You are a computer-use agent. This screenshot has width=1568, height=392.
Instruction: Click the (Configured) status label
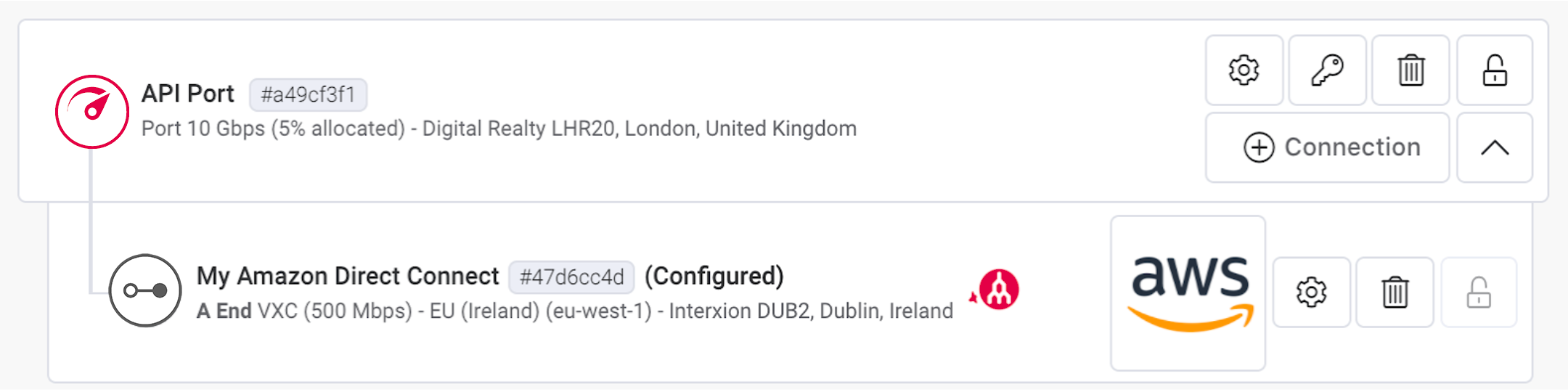(x=714, y=276)
